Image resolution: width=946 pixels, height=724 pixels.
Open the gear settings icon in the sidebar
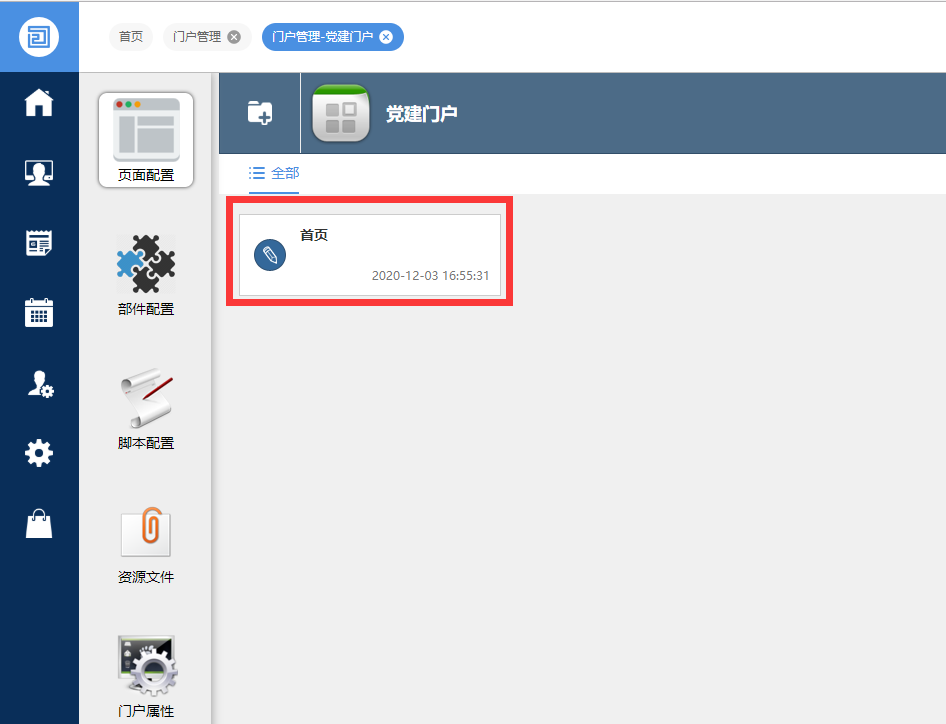pos(39,454)
